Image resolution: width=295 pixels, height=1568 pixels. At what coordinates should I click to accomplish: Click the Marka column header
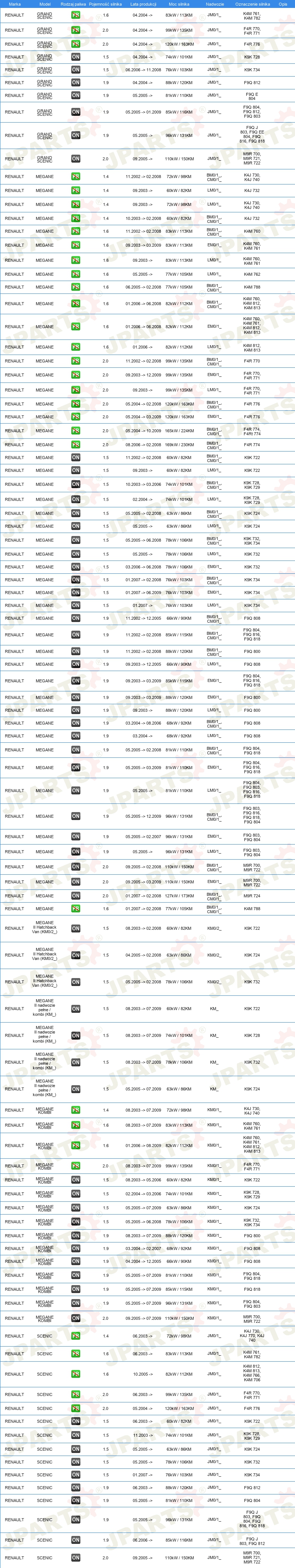point(15,4)
